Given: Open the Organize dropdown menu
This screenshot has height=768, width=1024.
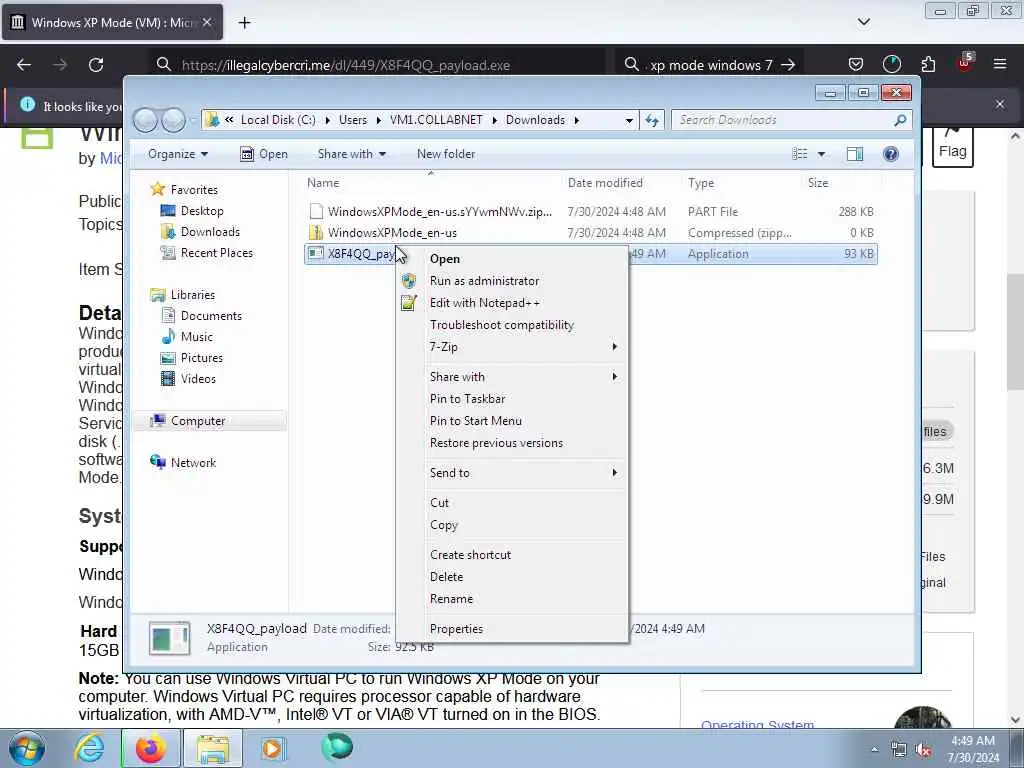Looking at the screenshot, I should click(178, 154).
